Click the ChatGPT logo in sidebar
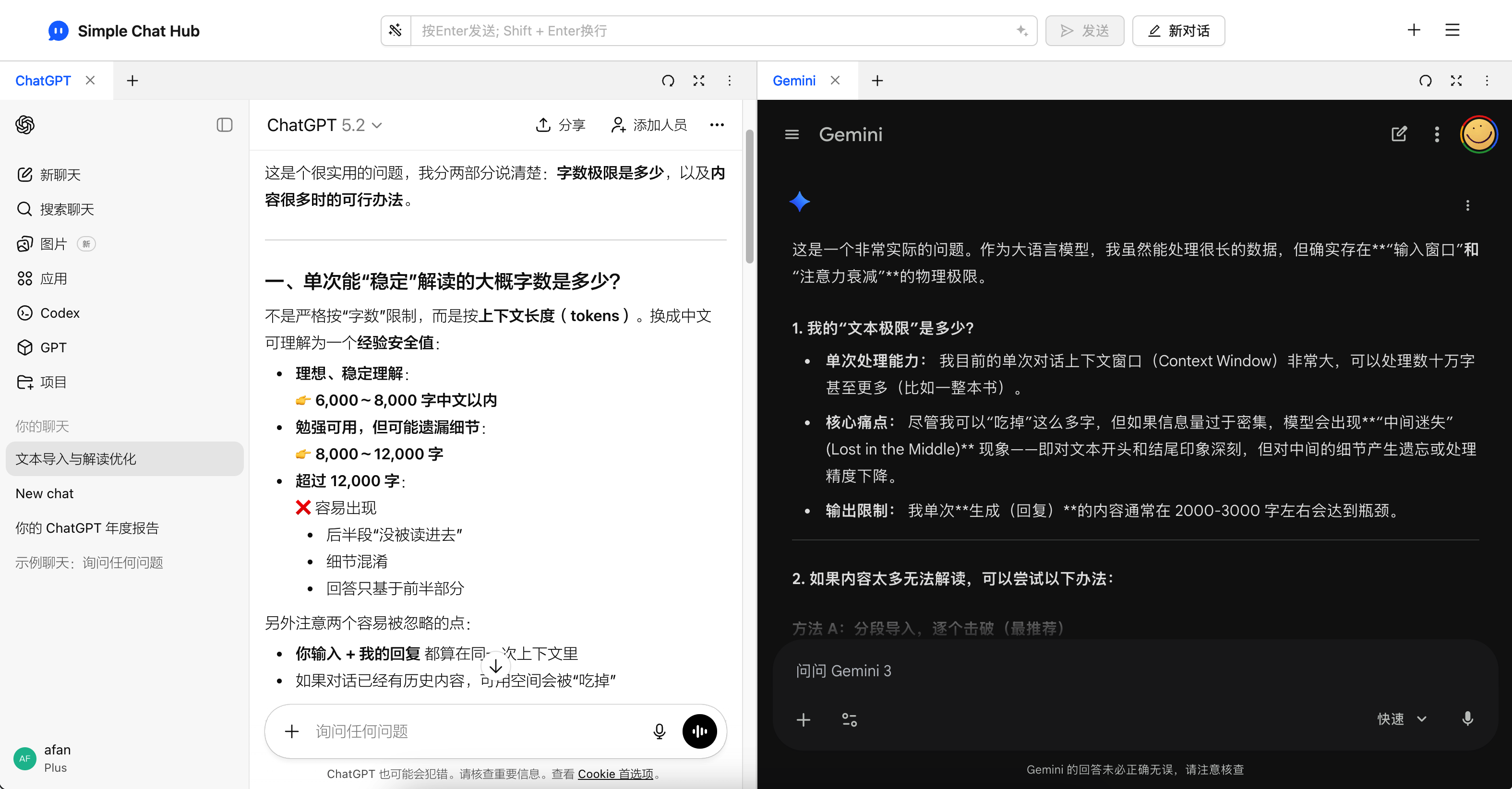This screenshot has width=1512, height=789. tap(24, 125)
